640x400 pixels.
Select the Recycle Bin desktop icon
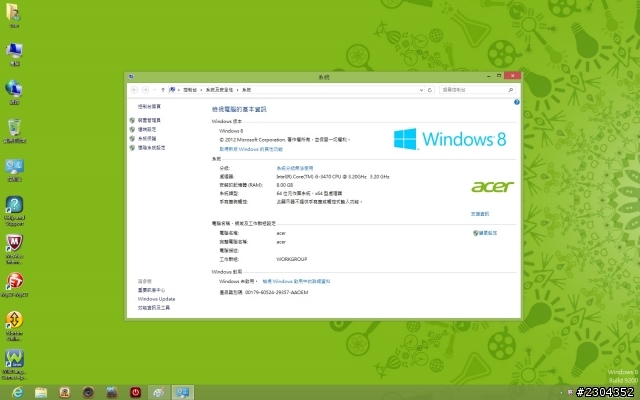click(14, 127)
